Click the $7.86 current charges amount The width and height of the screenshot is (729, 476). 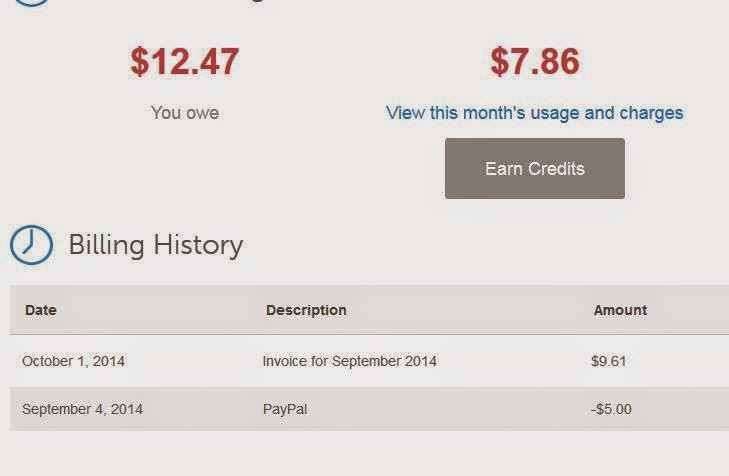point(534,62)
